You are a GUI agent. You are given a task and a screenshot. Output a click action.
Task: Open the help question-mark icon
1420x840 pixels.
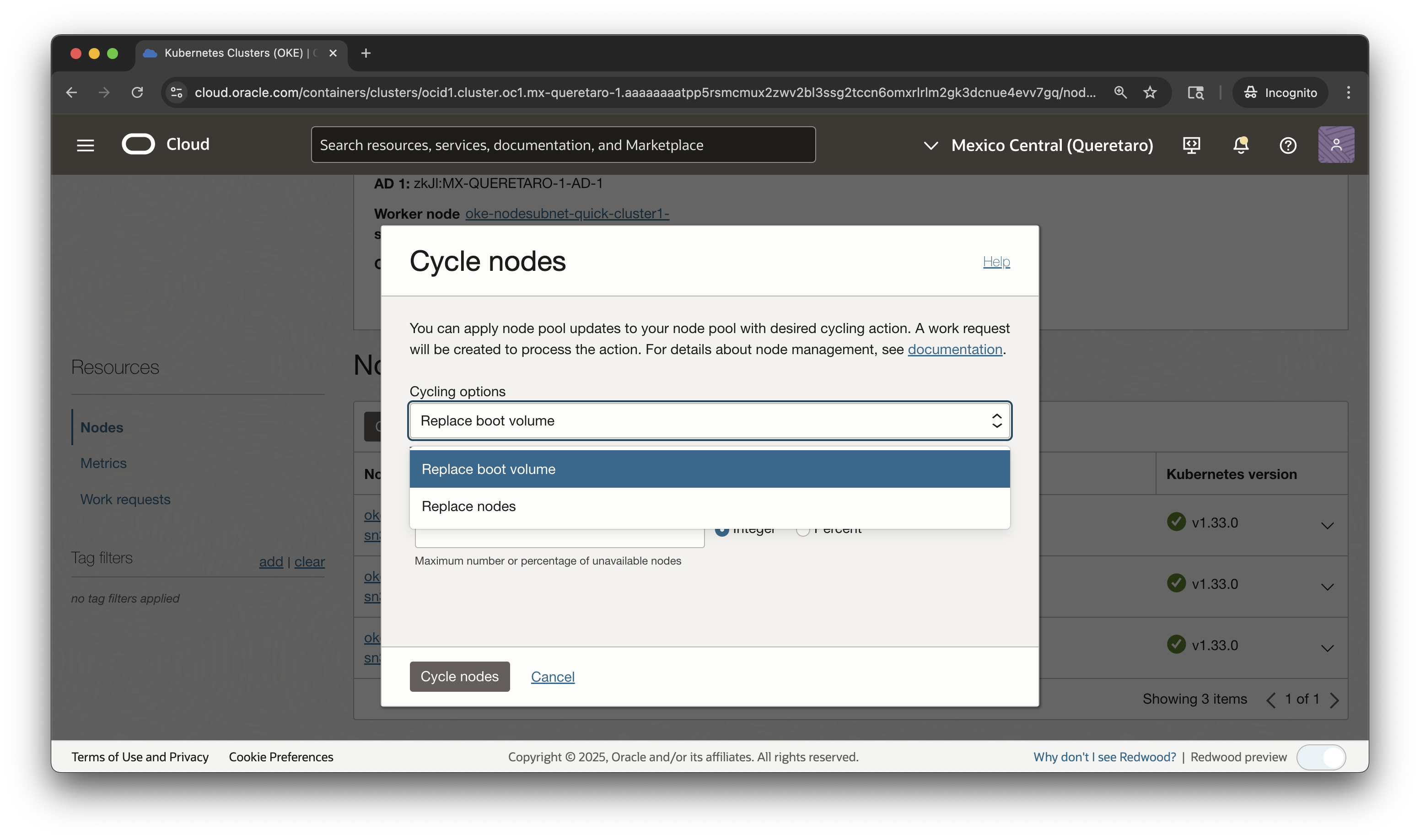[1288, 145]
